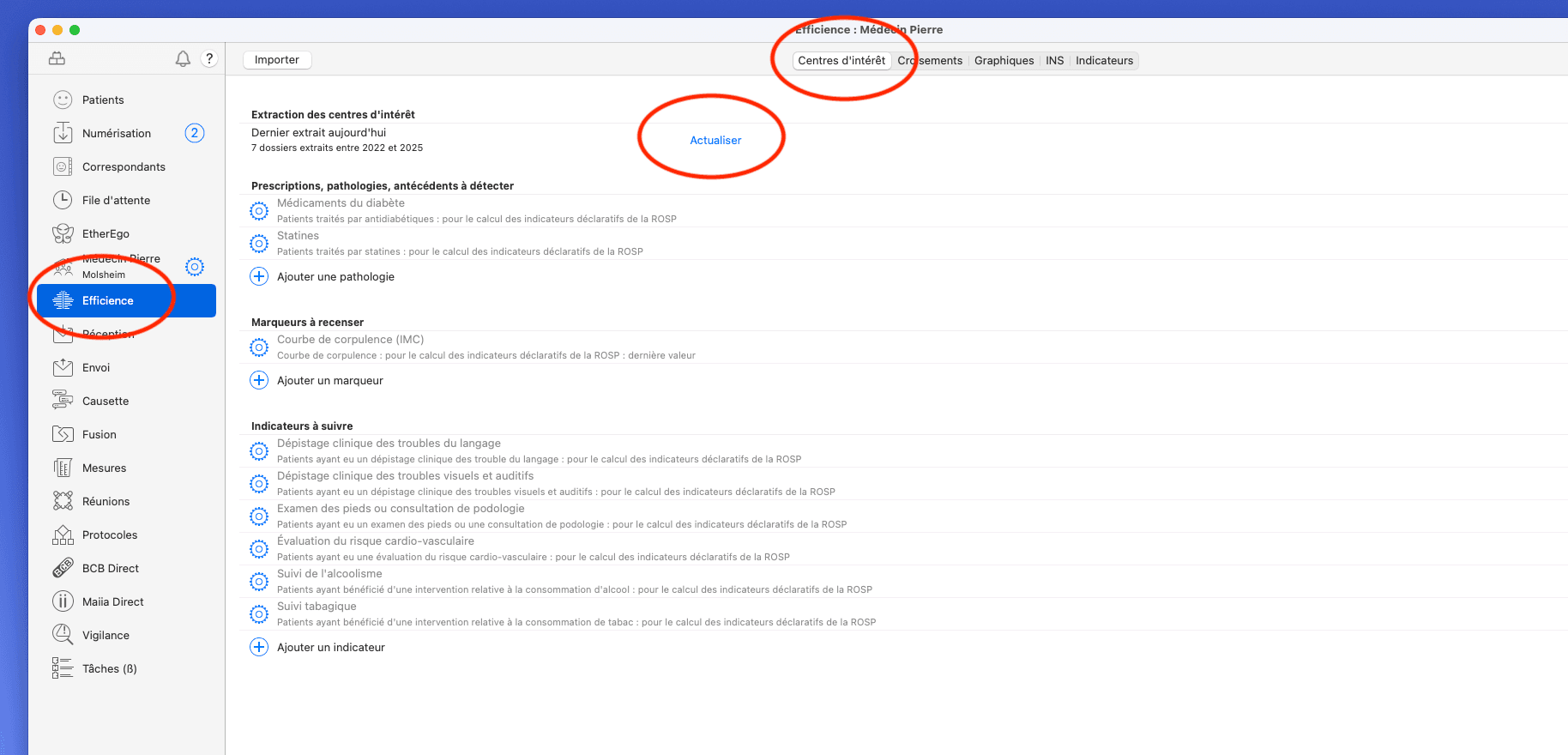Open Numérisation in the sidebar

pyautogui.click(x=117, y=134)
